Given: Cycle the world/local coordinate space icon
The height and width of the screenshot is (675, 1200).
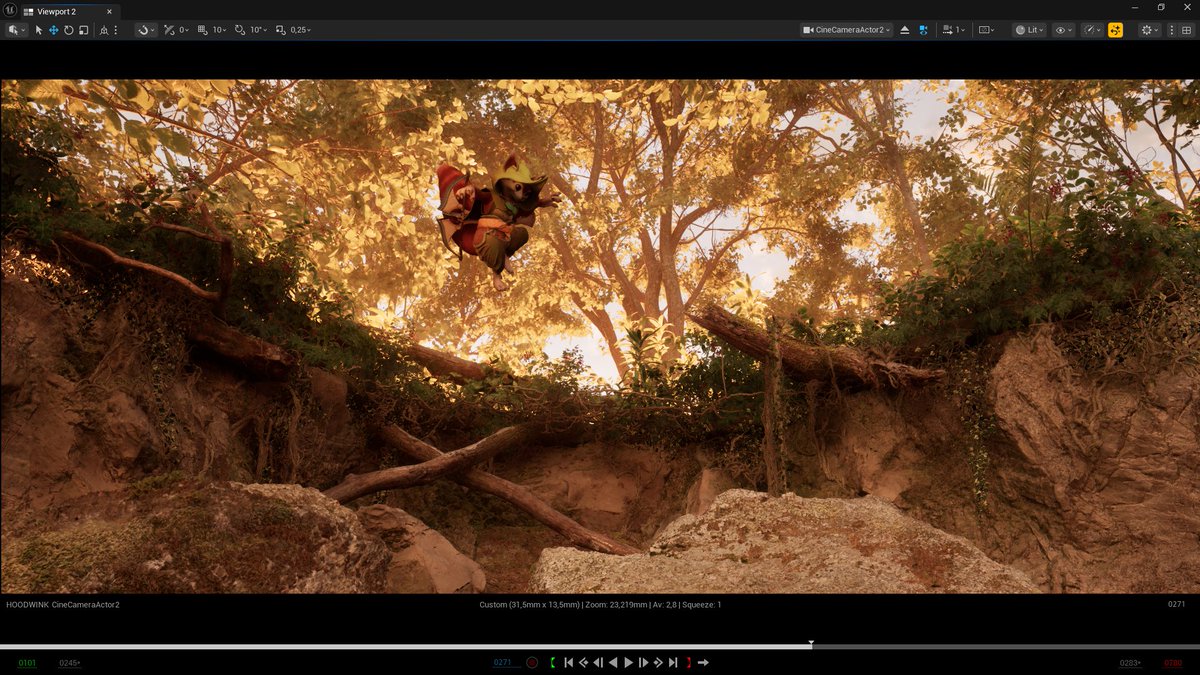Looking at the screenshot, I should coord(104,30).
